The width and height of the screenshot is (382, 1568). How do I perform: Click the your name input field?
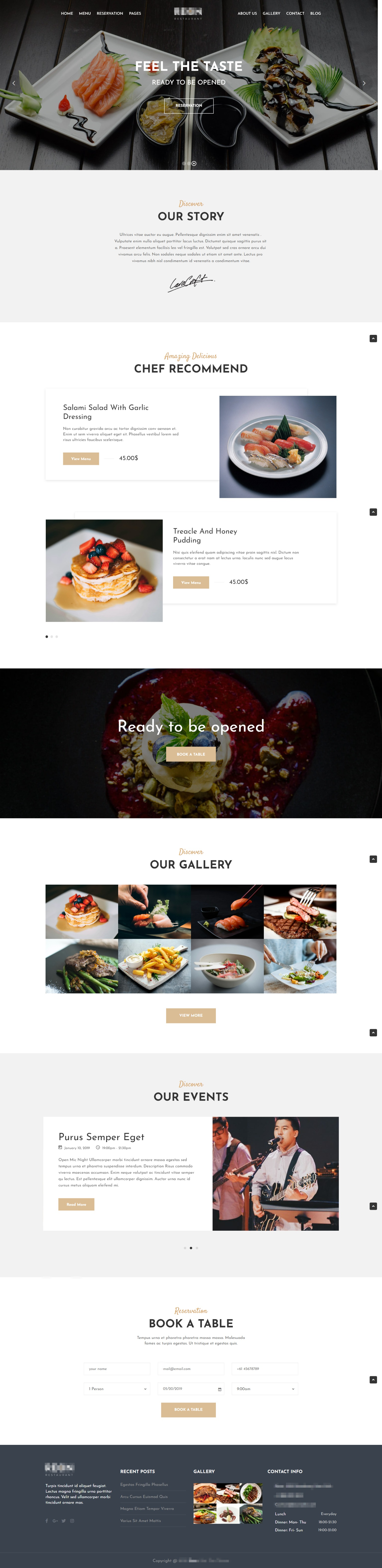(x=117, y=1368)
